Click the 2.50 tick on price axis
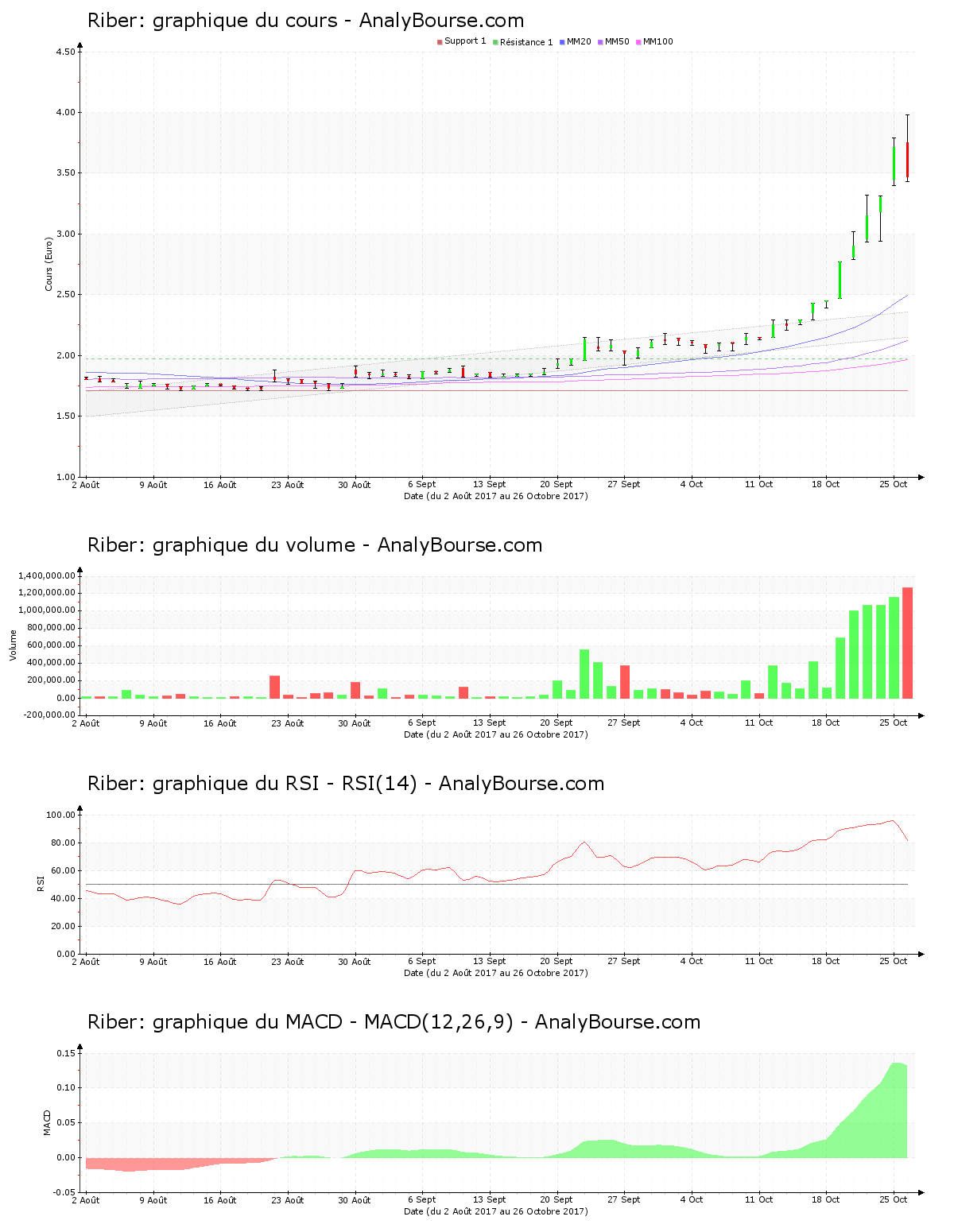Viewport: 954px width, 1232px height. (x=66, y=295)
